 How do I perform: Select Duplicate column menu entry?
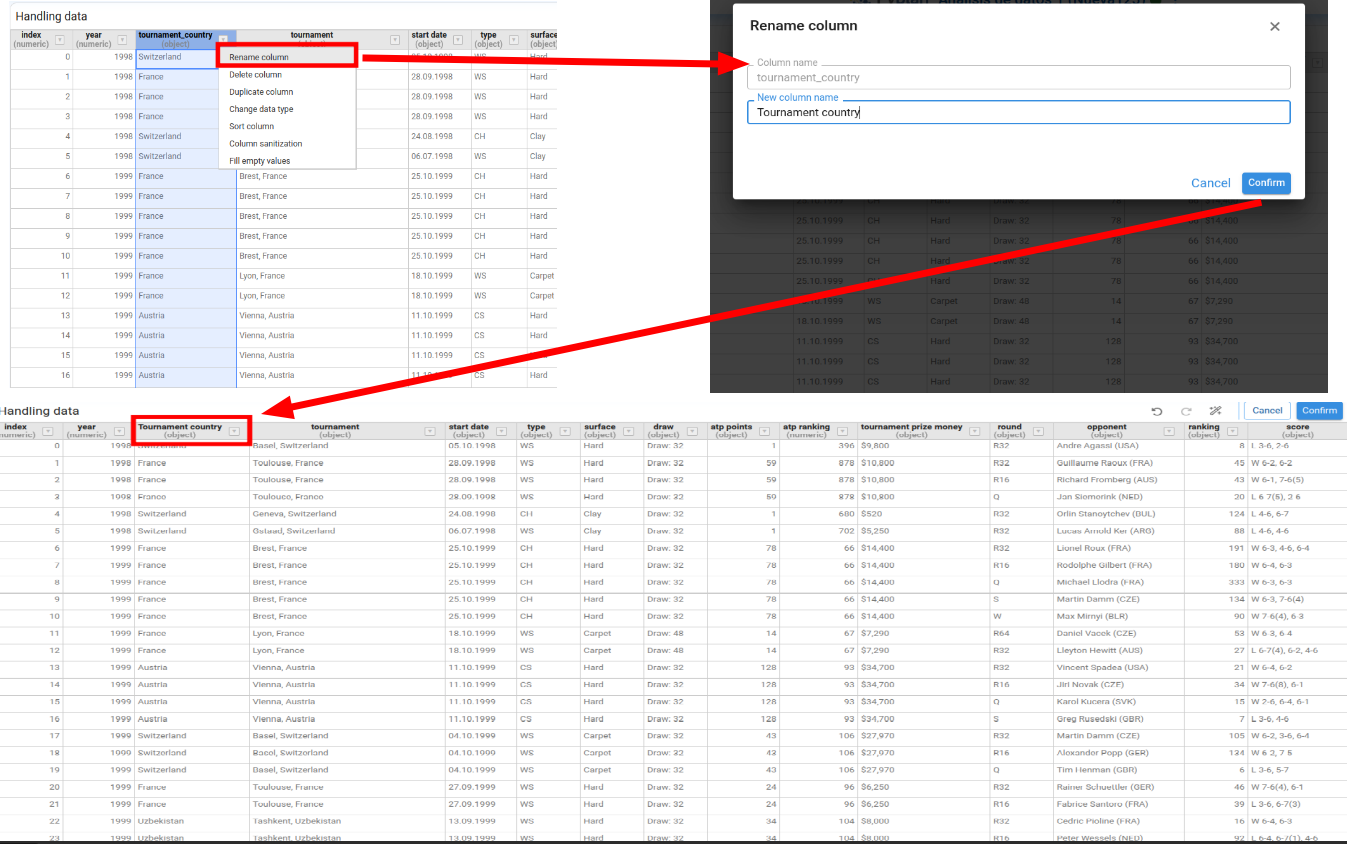(261, 92)
